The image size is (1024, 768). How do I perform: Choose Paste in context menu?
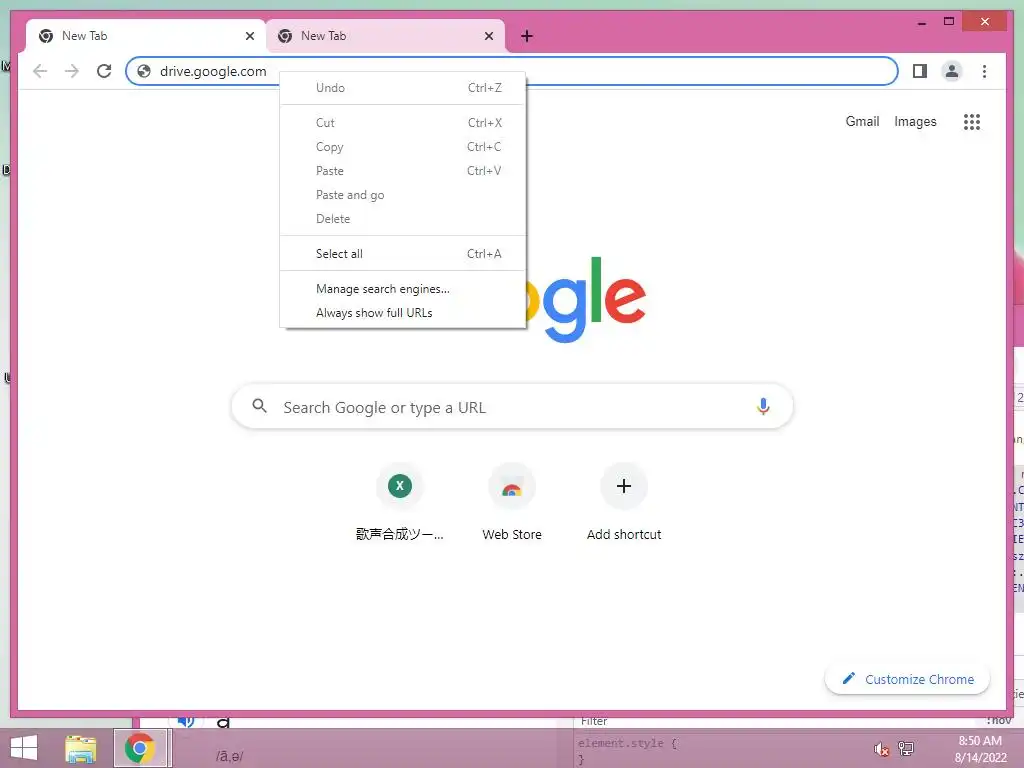(x=403, y=171)
